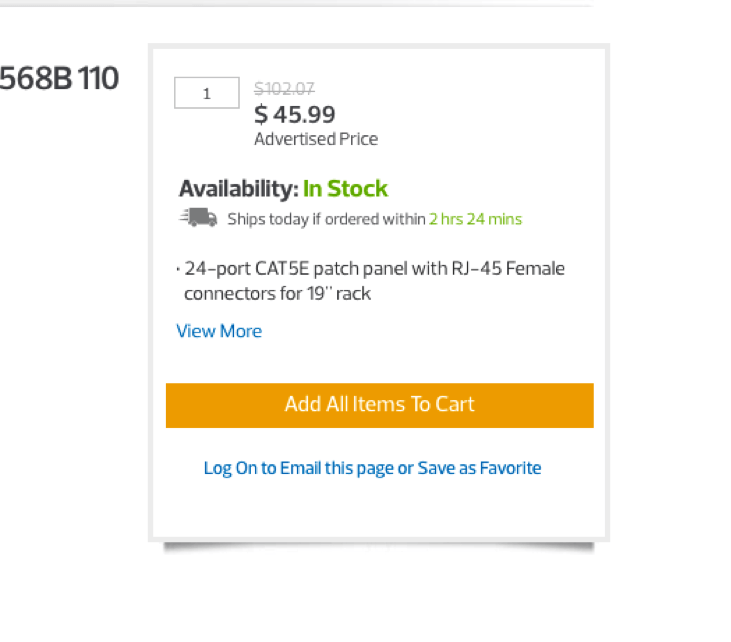Viewport: 731px width, 642px height.
Task: Click the Availability label
Action: tap(239, 189)
